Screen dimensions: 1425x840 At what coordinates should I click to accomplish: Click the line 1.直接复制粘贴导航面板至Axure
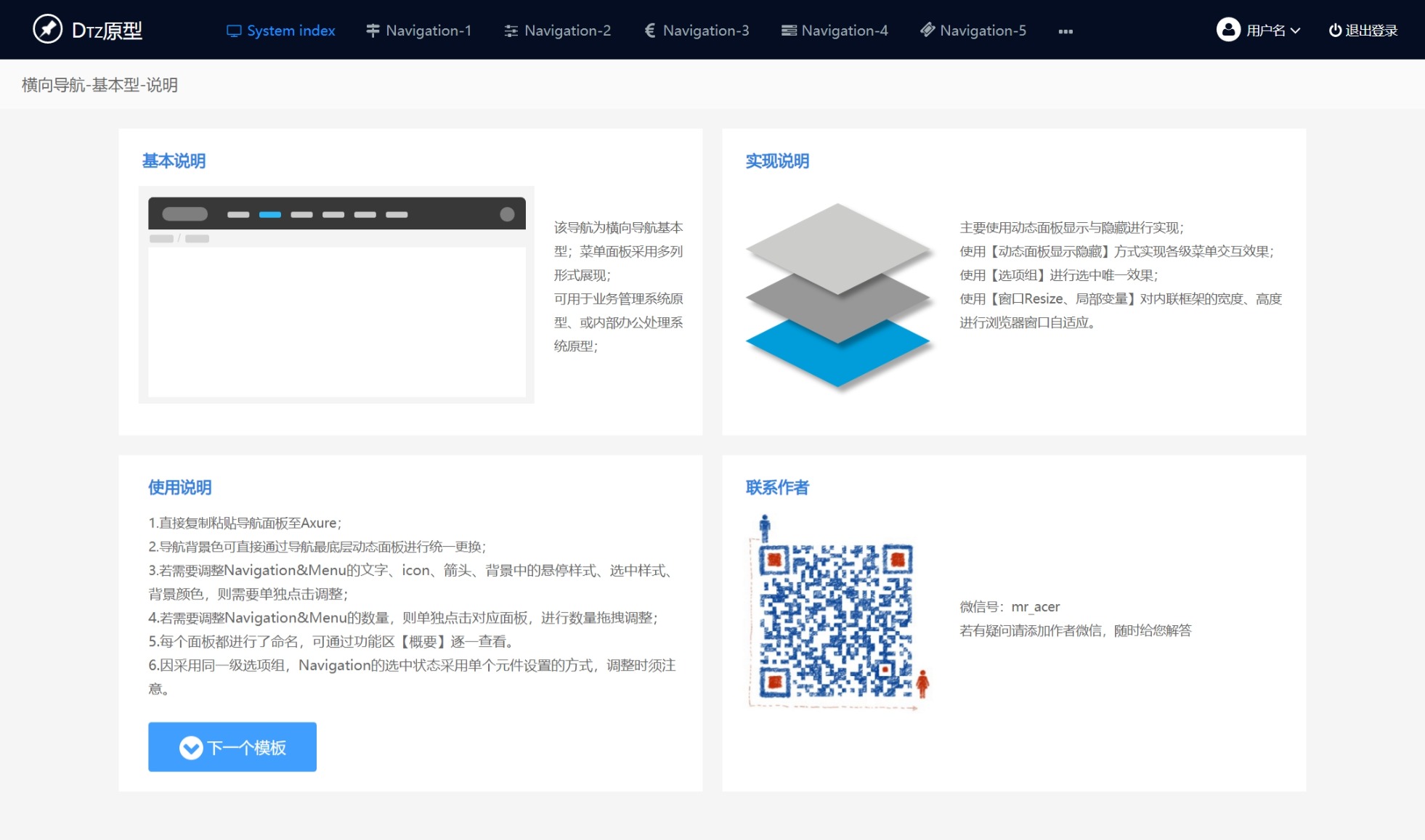click(245, 523)
